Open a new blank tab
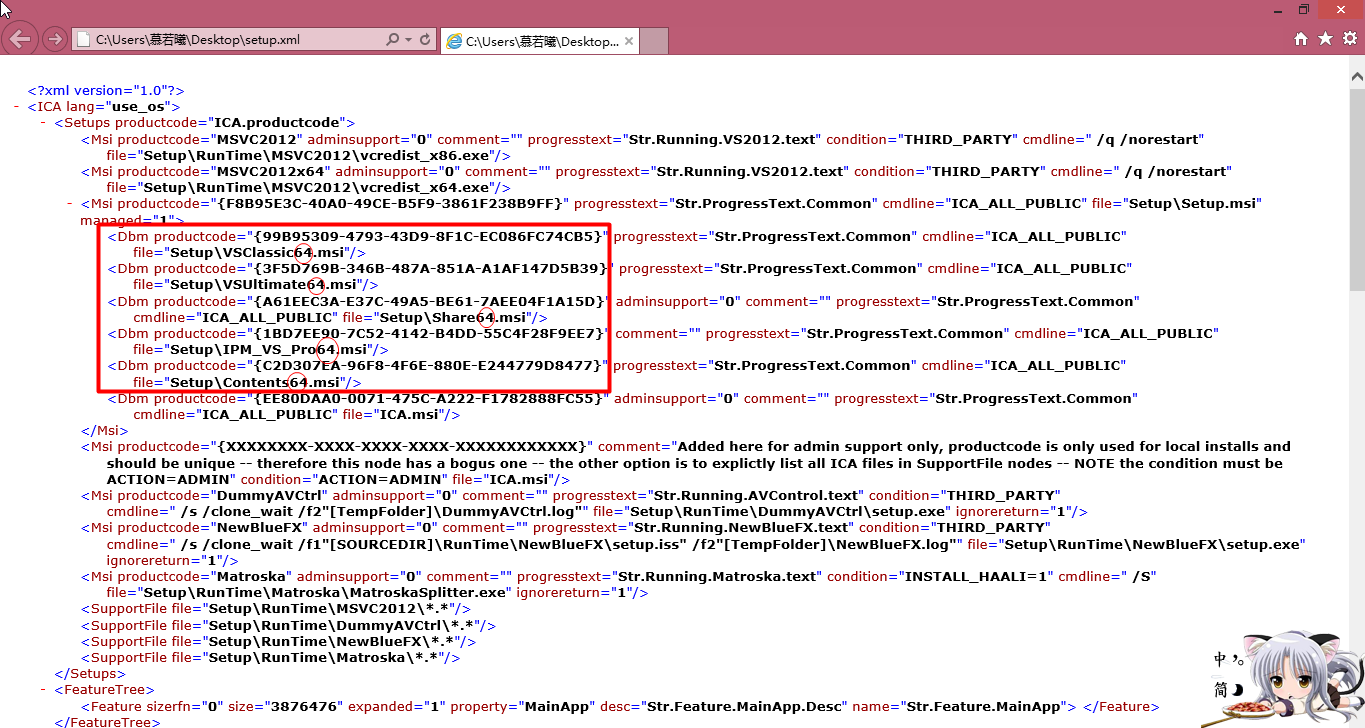Image resolution: width=1365 pixels, height=728 pixels. (653, 41)
